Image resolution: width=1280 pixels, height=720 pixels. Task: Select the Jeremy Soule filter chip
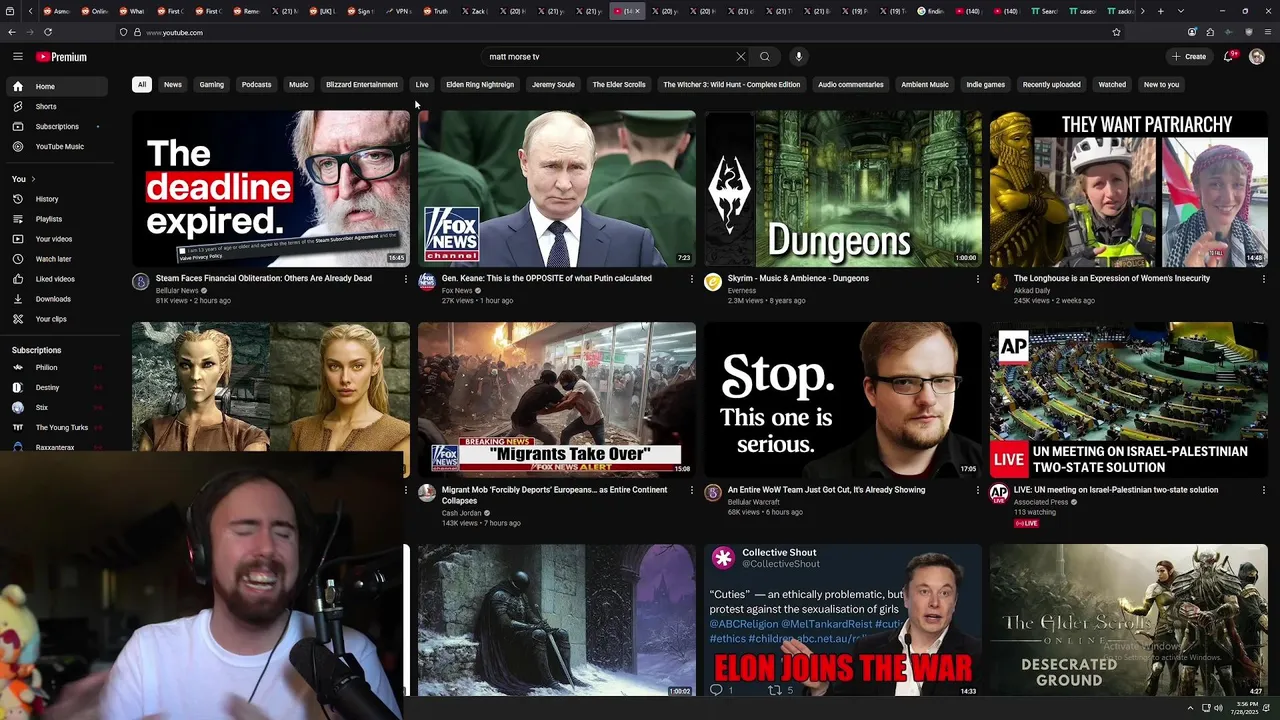553,84
